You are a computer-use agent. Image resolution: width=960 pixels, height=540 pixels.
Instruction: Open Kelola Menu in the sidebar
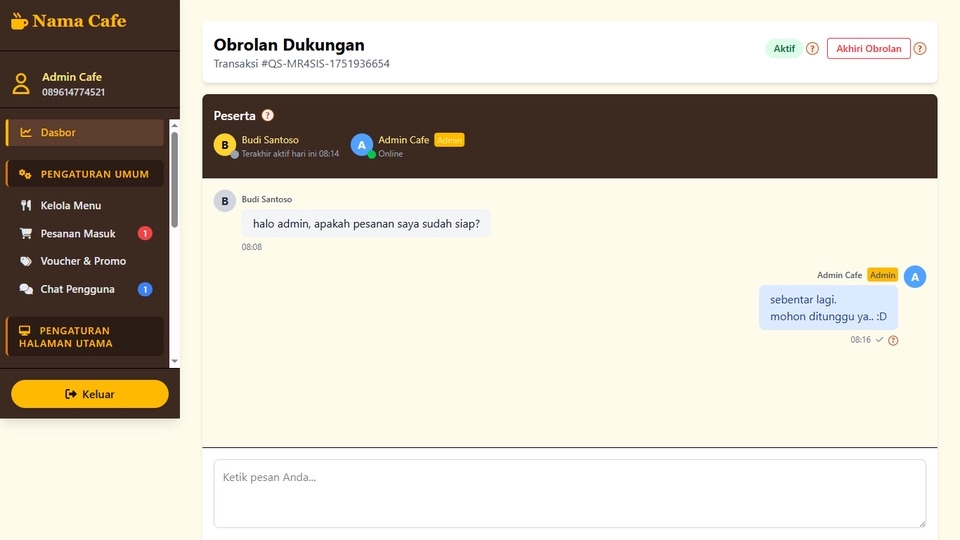pyautogui.click(x=70, y=205)
